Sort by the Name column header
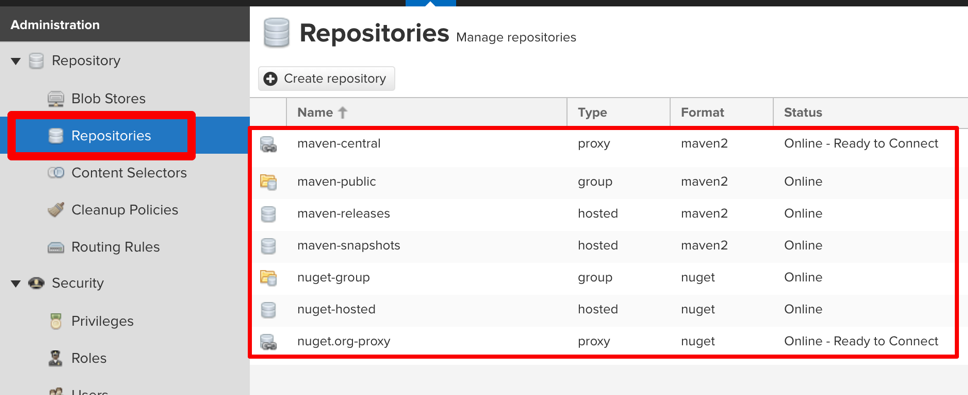This screenshot has height=395, width=968. tap(427, 112)
